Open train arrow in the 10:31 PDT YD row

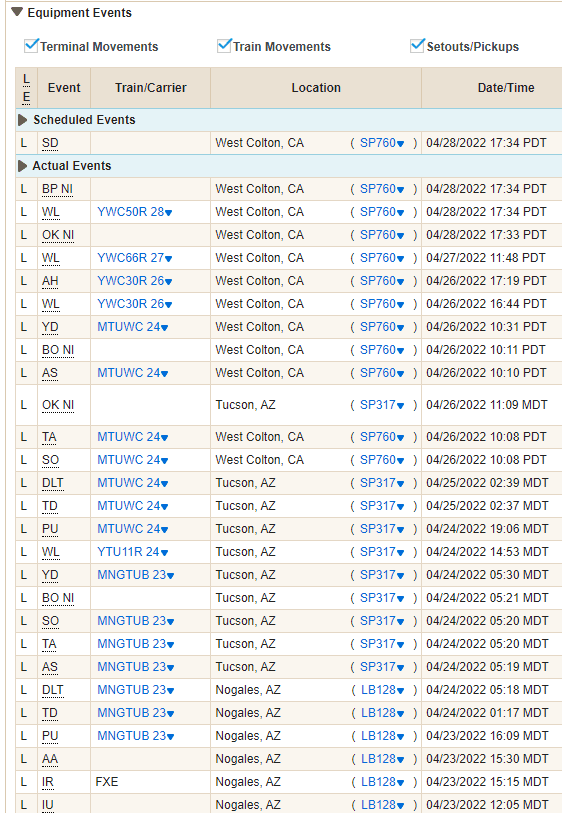(x=164, y=328)
